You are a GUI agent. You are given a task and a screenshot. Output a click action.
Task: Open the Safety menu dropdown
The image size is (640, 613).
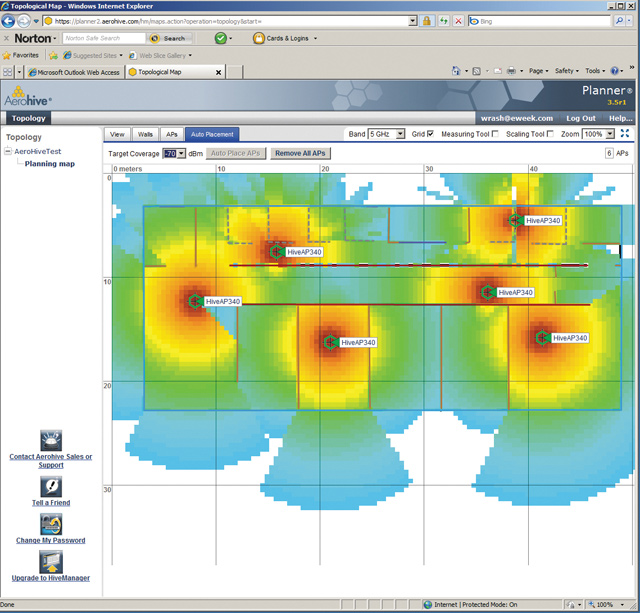tap(567, 71)
